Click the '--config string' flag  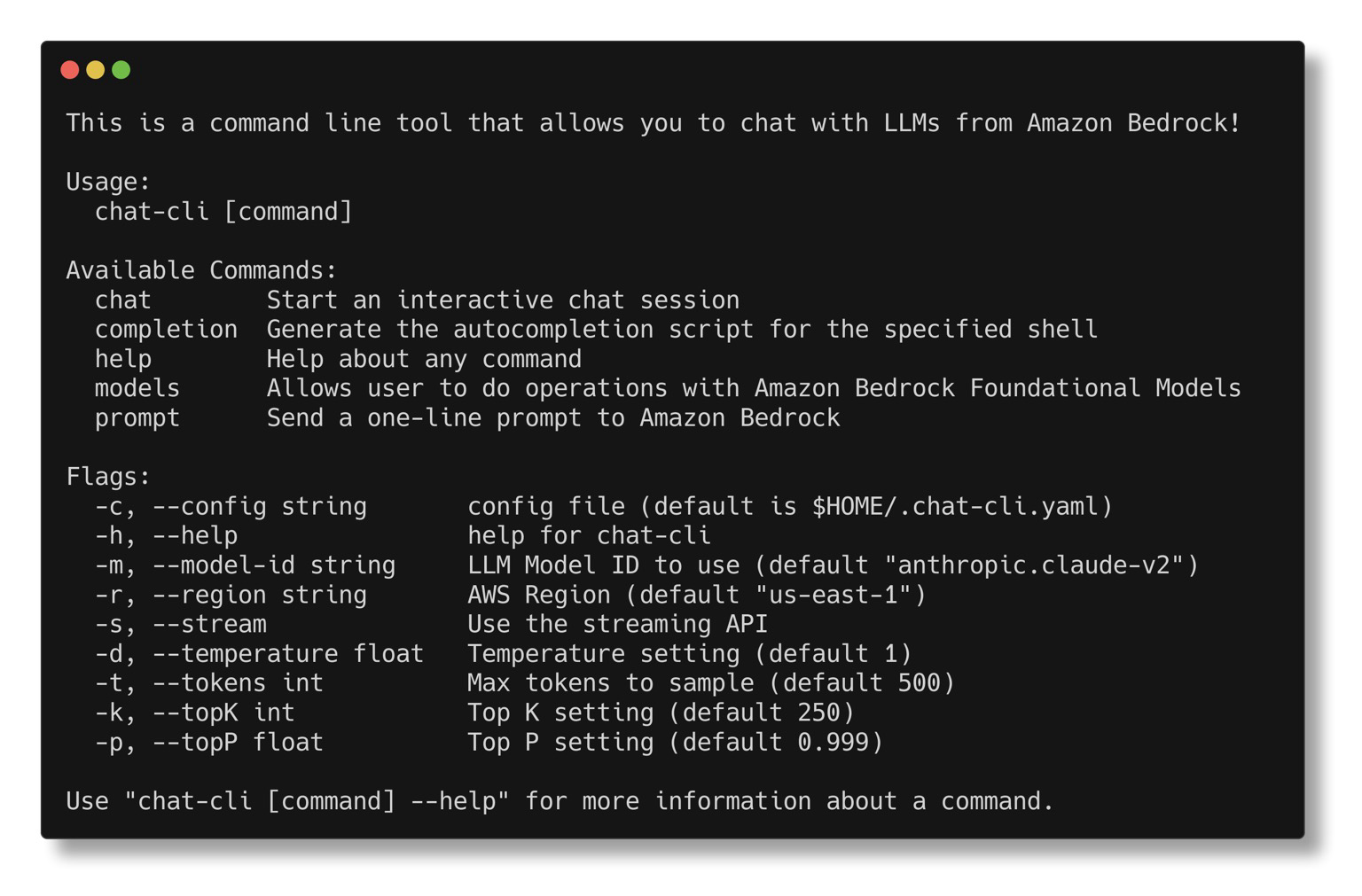click(x=259, y=507)
